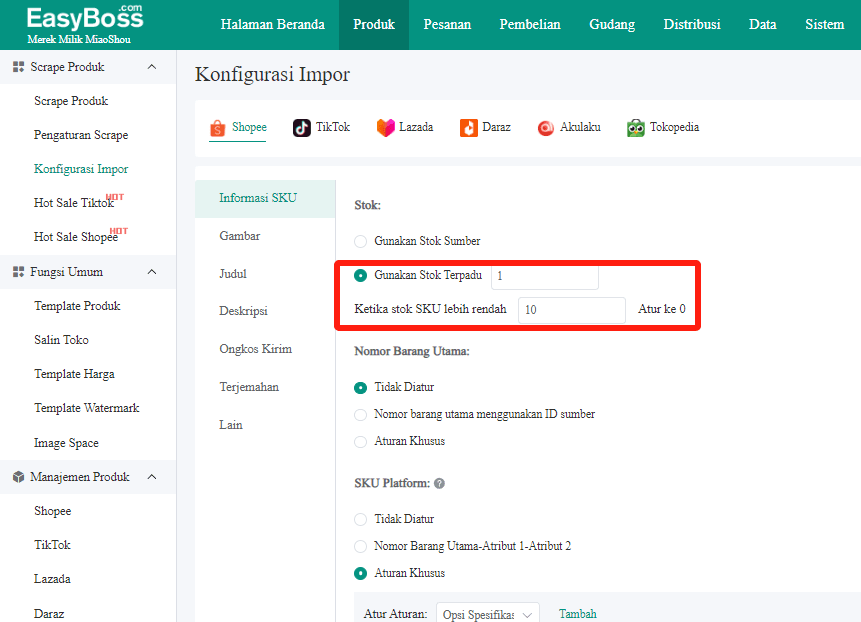The image size is (861, 622).
Task: Open Halaman Beranda menu
Action: coord(272,25)
